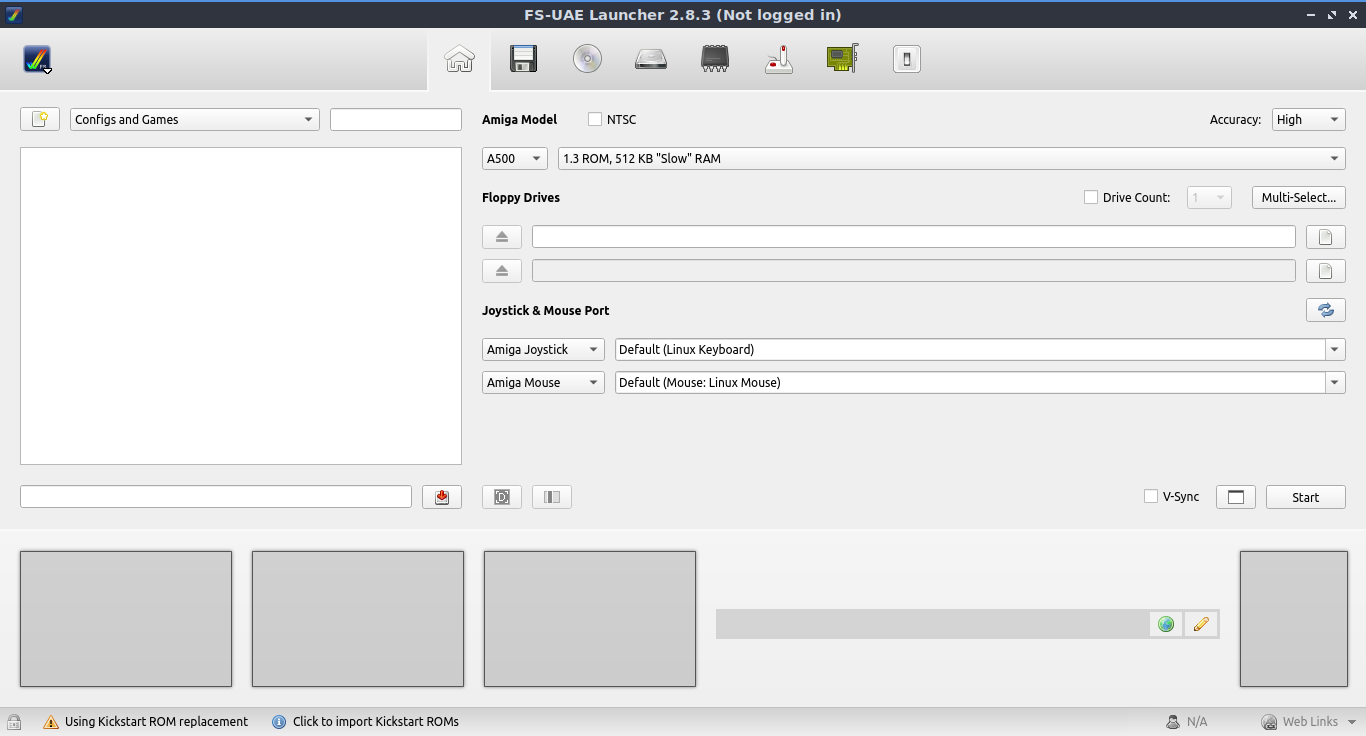Choose Amiga model from A500 dropdown
1366x736 pixels.
click(515, 158)
